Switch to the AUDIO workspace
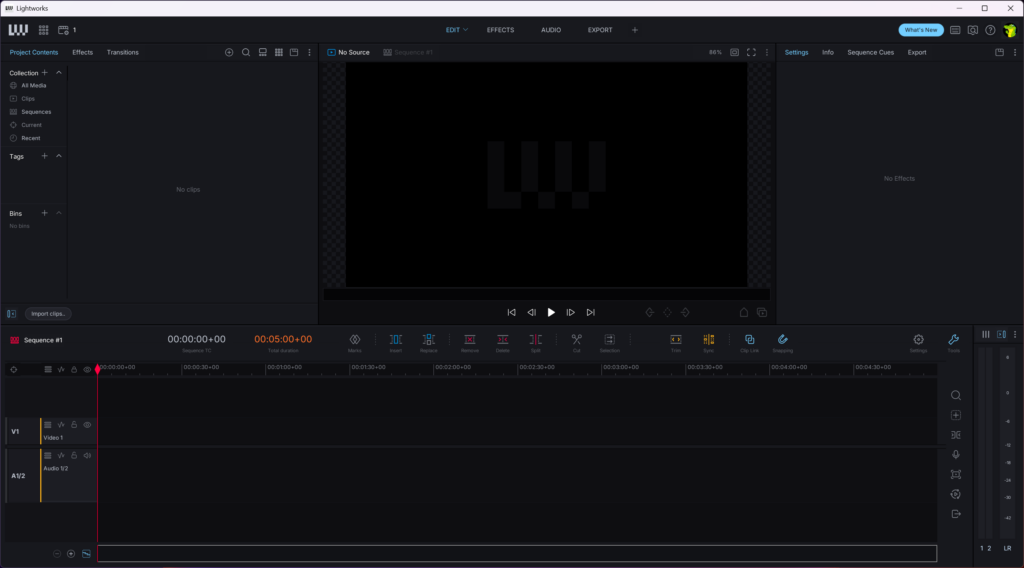Screen dimensions: 1024x568 pyautogui.click(x=551, y=30)
